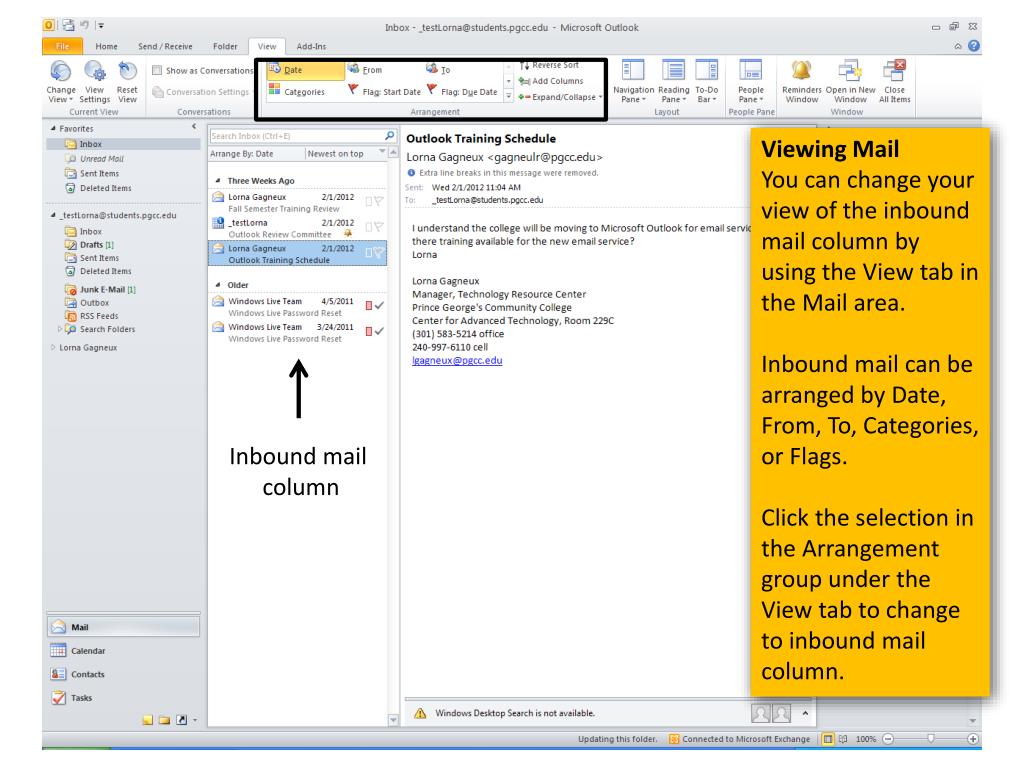Switch to the Folder tab
The height and width of the screenshot is (768, 1024).
pos(225,46)
